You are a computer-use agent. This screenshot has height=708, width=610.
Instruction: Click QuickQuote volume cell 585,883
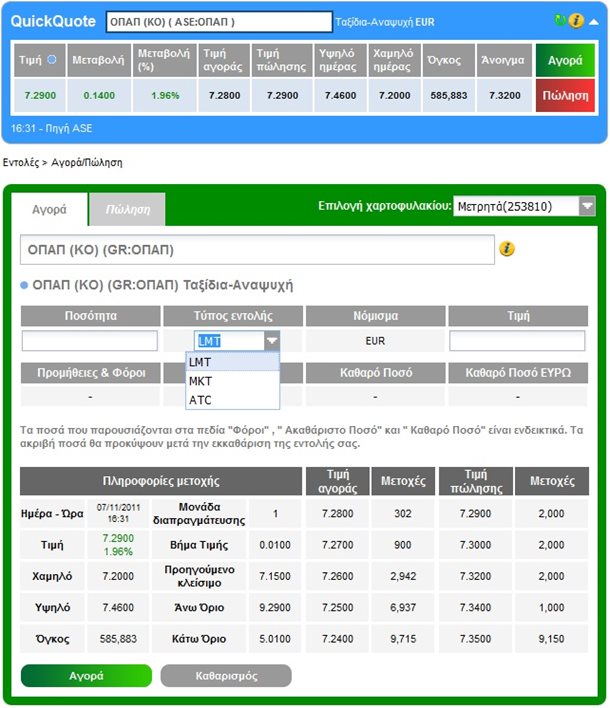(448, 95)
